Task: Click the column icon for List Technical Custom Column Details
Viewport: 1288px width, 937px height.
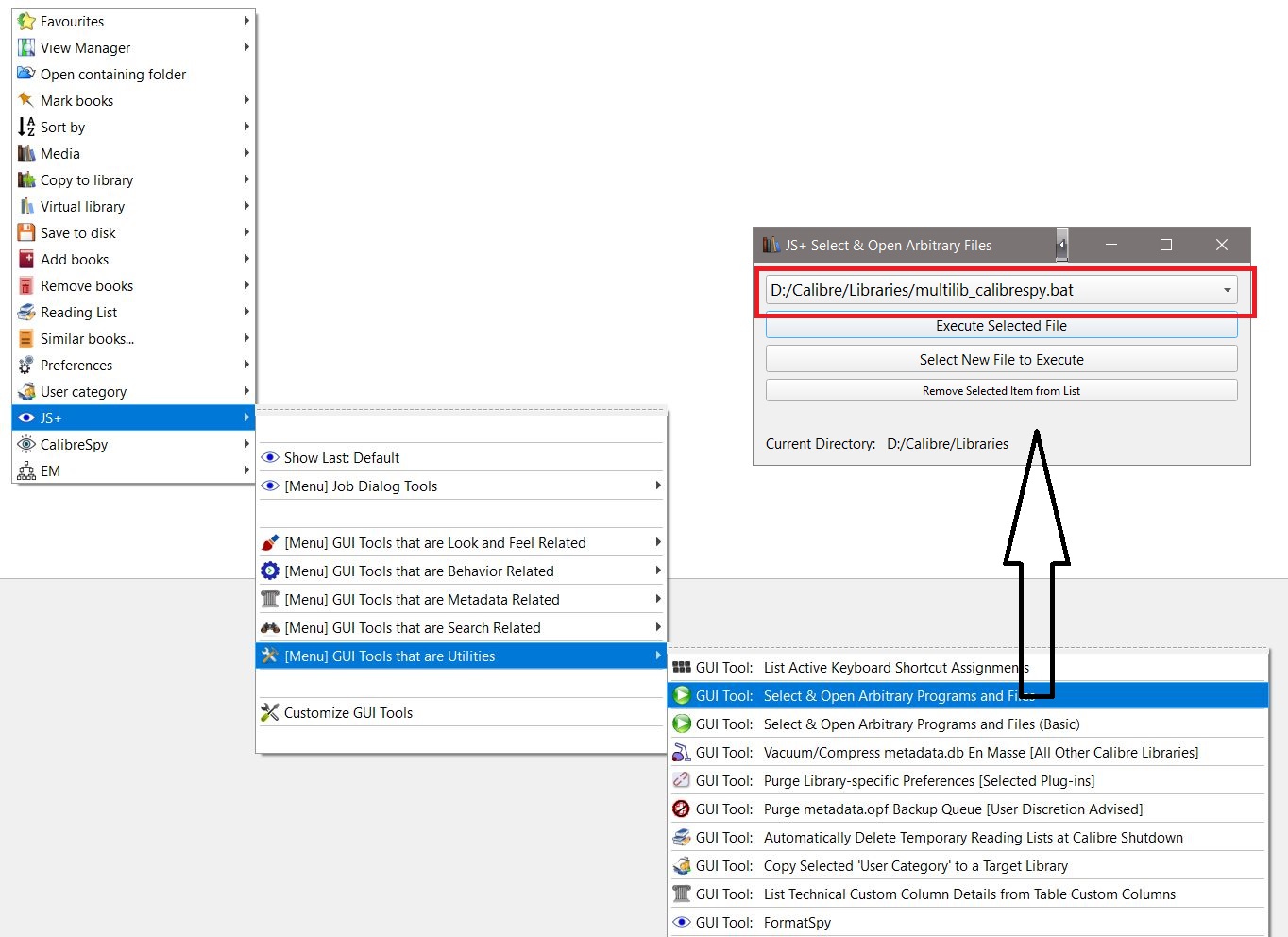Action: 682,894
